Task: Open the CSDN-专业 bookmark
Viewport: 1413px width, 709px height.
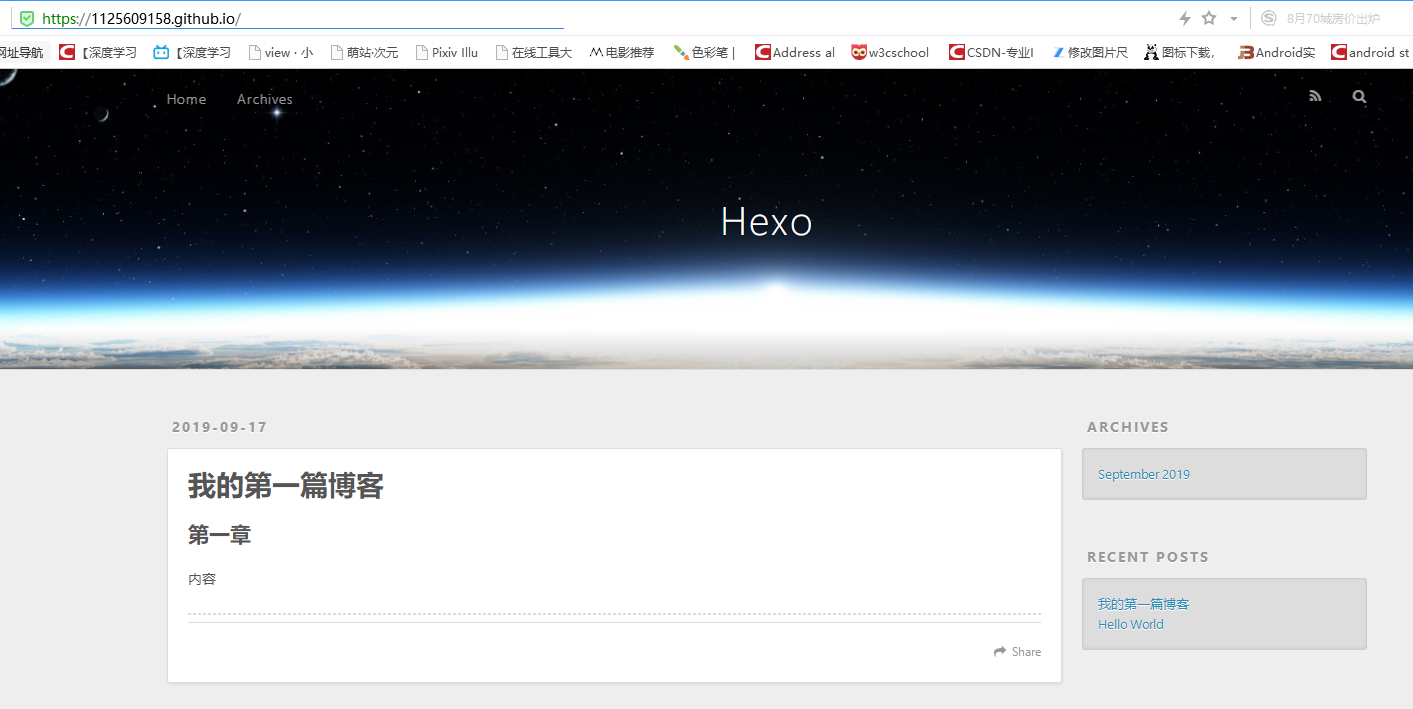Action: [x=990, y=52]
